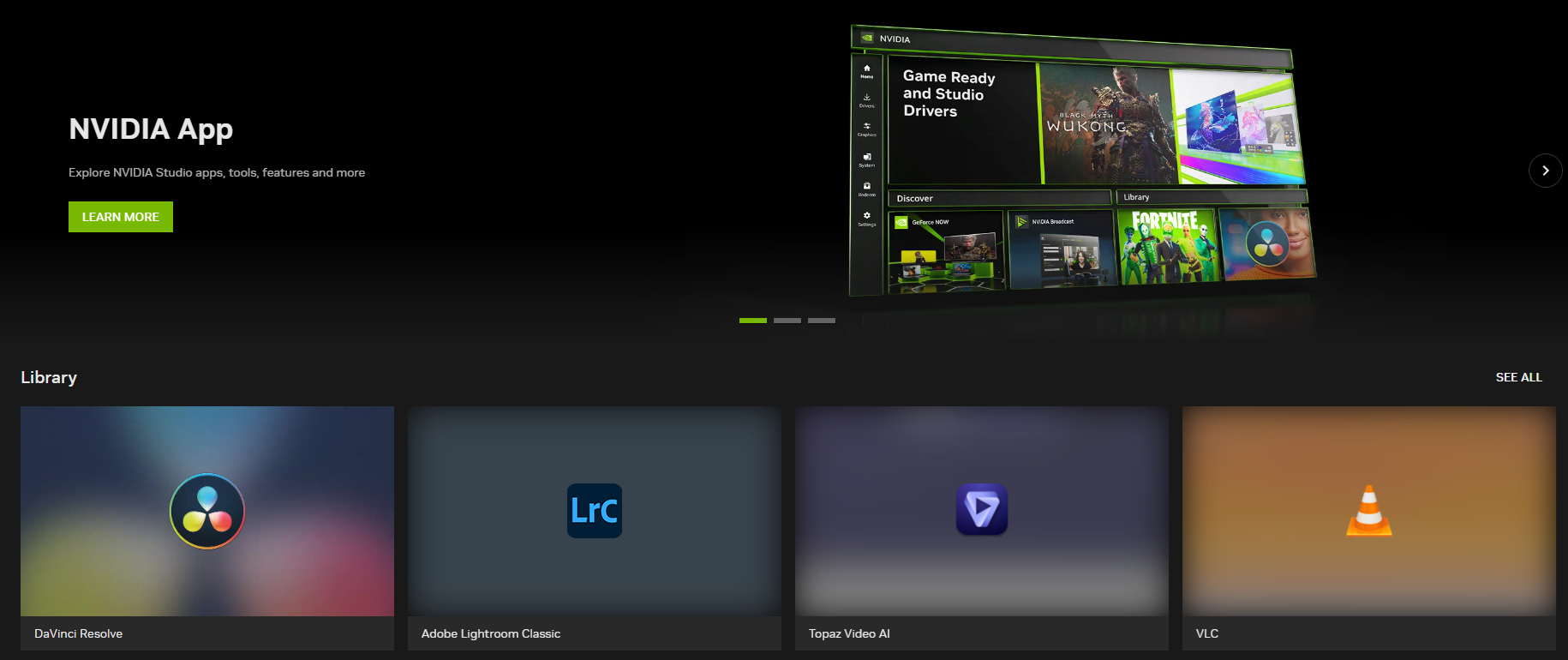Open the VLC cone icon
This screenshot has width=1568, height=660.
click(1369, 511)
